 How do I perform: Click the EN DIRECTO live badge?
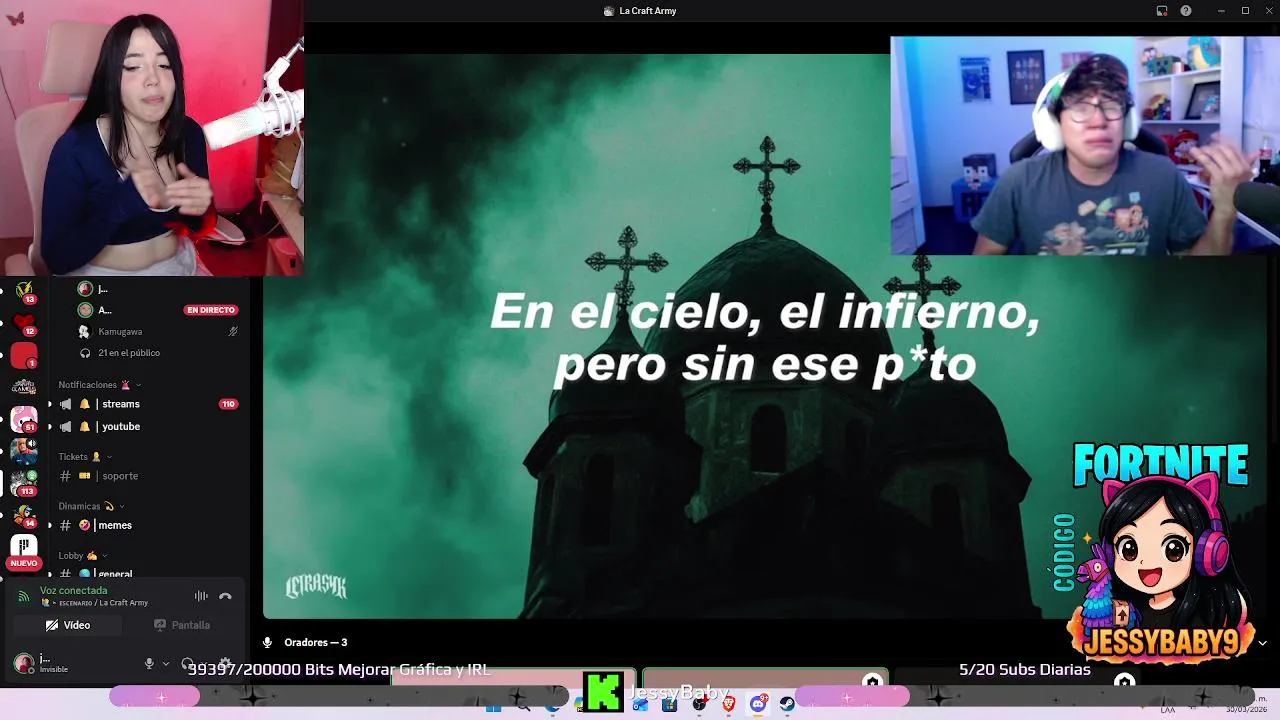210,310
